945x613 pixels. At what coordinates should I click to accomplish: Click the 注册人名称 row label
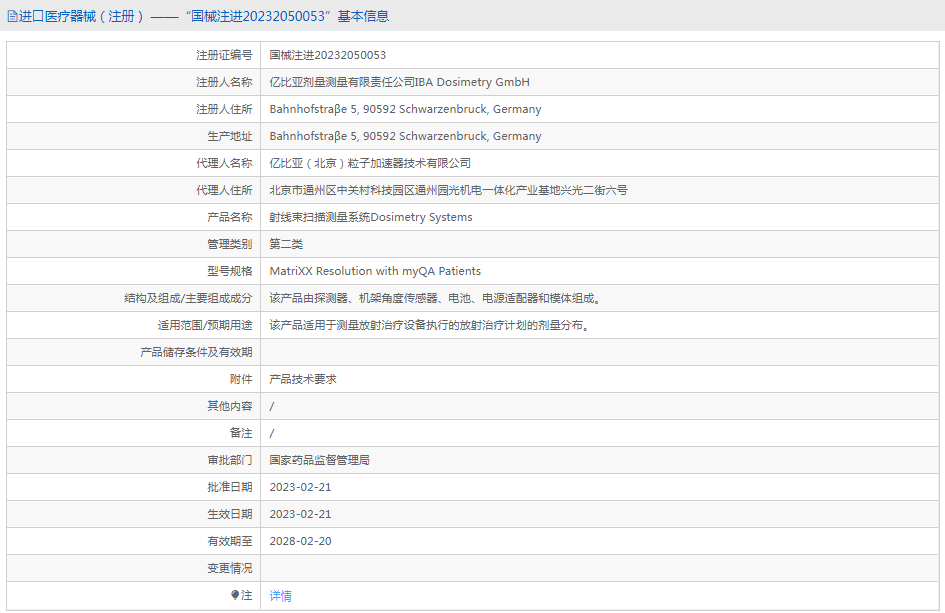tap(224, 82)
